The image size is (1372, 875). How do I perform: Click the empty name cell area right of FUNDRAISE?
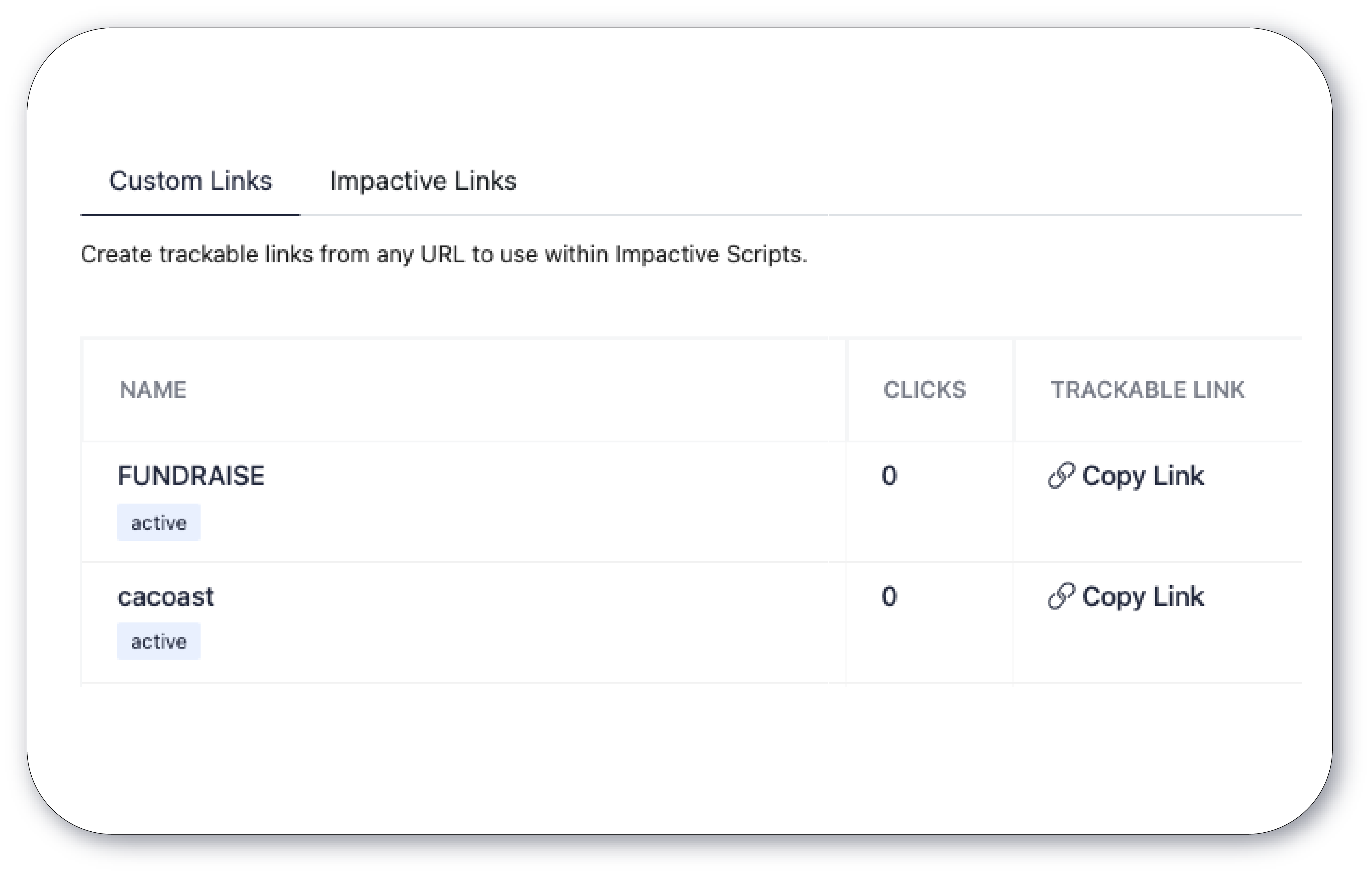click(553, 502)
